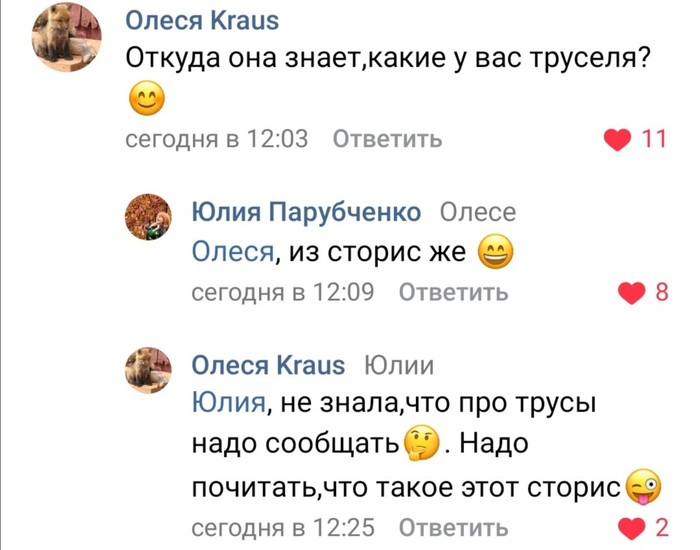Screen dimensions: 700x550
Task: Like the first comment with 11 likes
Action: point(622,139)
